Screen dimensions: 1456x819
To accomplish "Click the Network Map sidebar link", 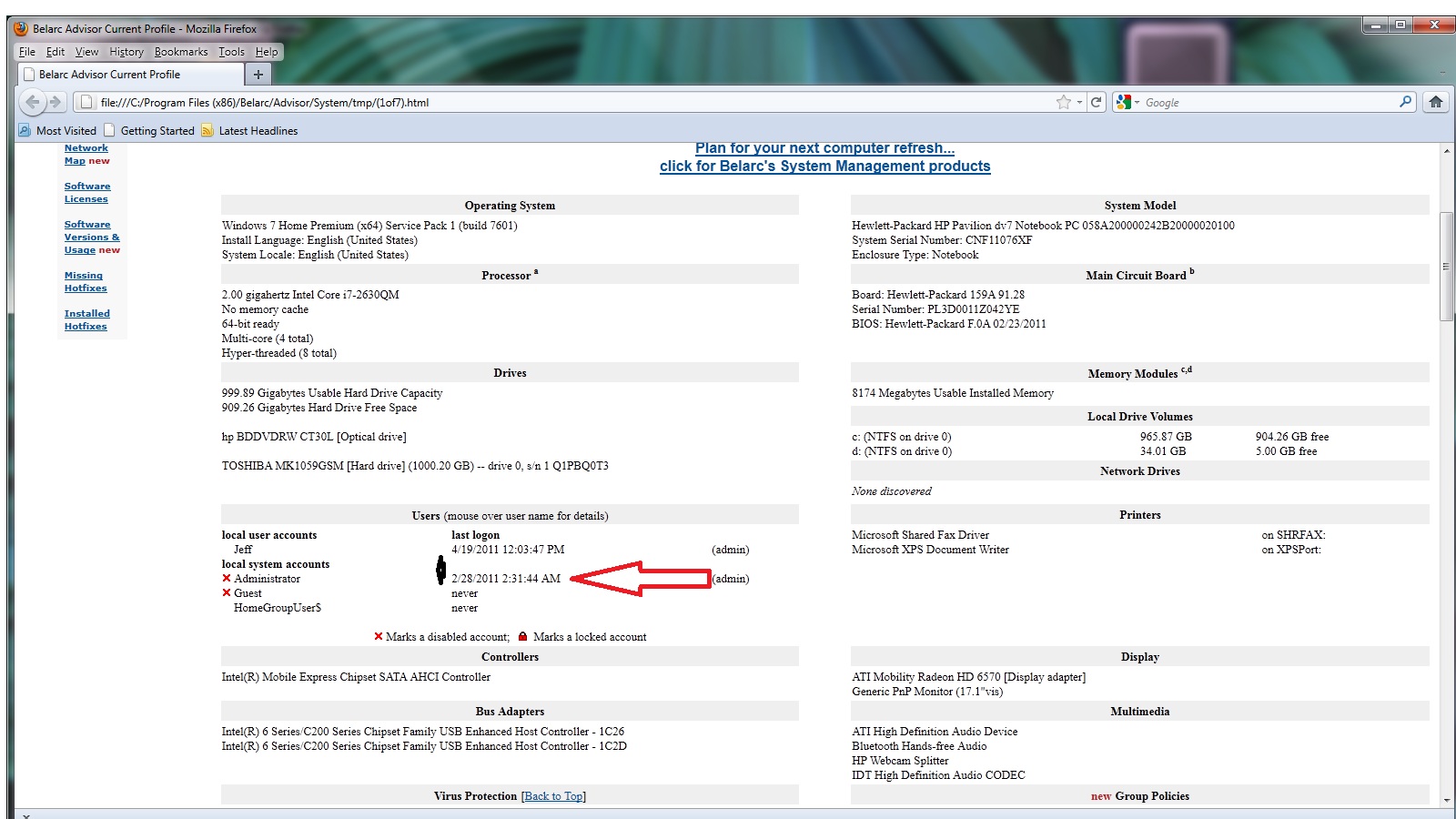I will click(86, 154).
